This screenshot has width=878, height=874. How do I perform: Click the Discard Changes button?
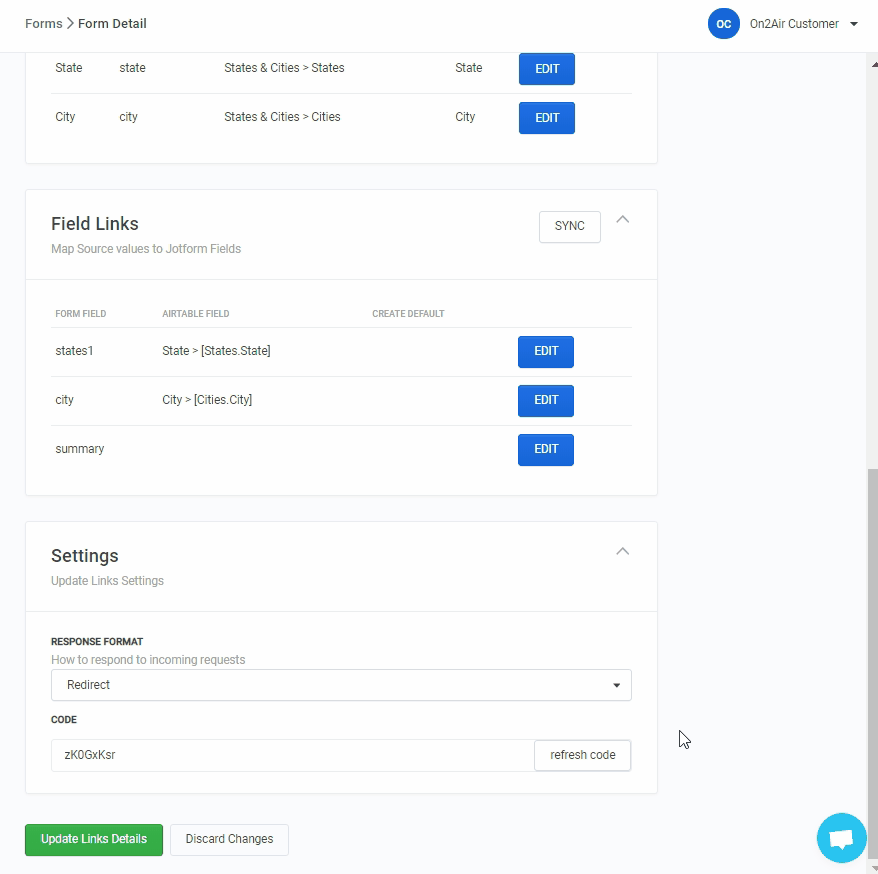(x=228, y=839)
